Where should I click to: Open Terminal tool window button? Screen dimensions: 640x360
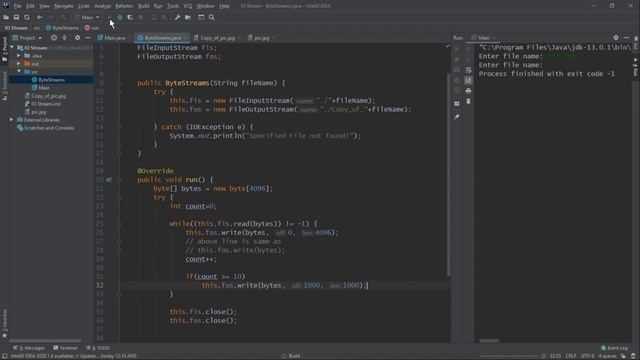tap(65, 348)
